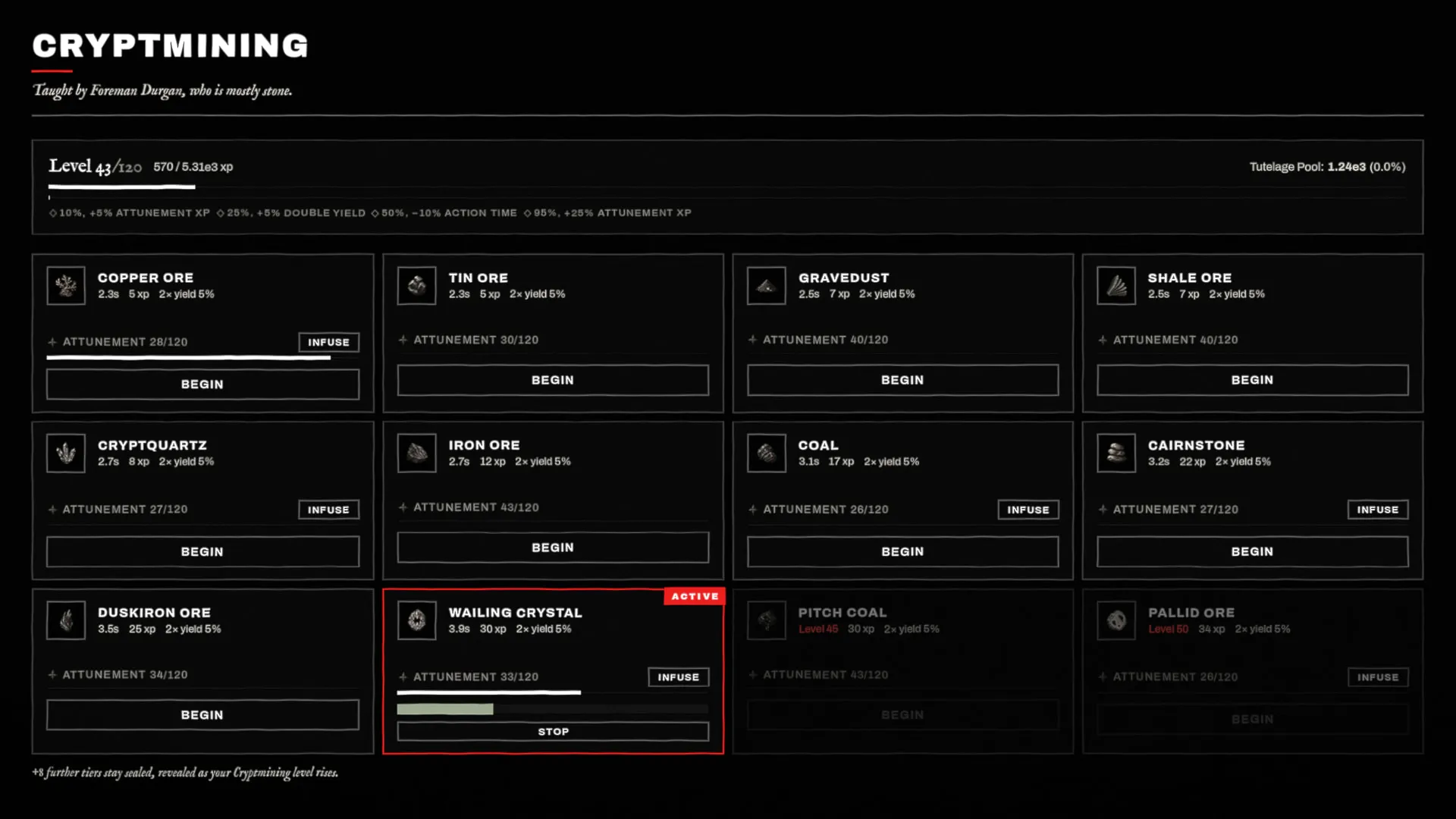Click the Cryptquartz crystal icon
Screen dimensions: 1456x819
[x=66, y=453]
